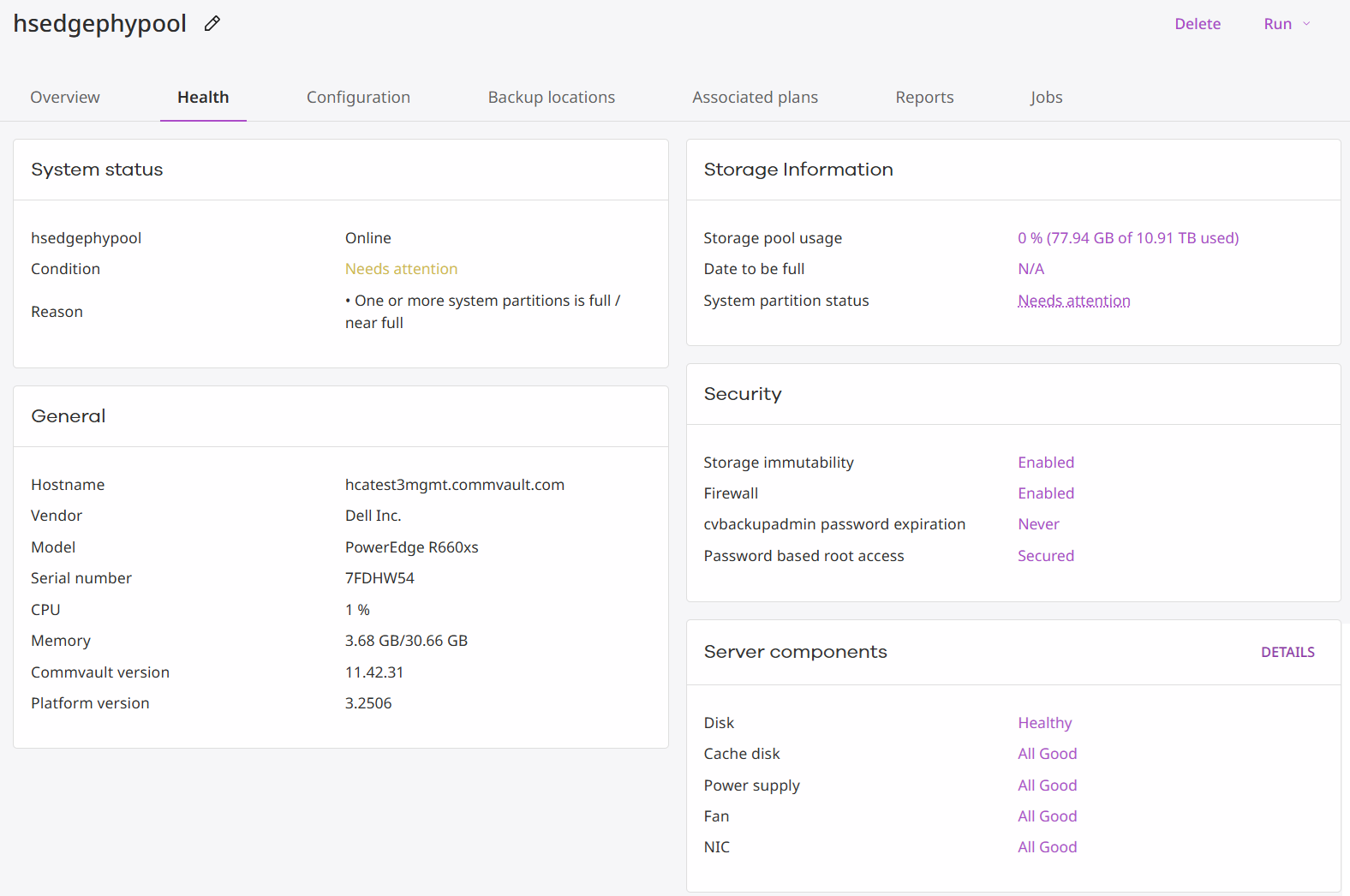Screen dimensions: 1350x896
Task: Click the System partition status Needs attention link
Action: pyautogui.click(x=1073, y=301)
